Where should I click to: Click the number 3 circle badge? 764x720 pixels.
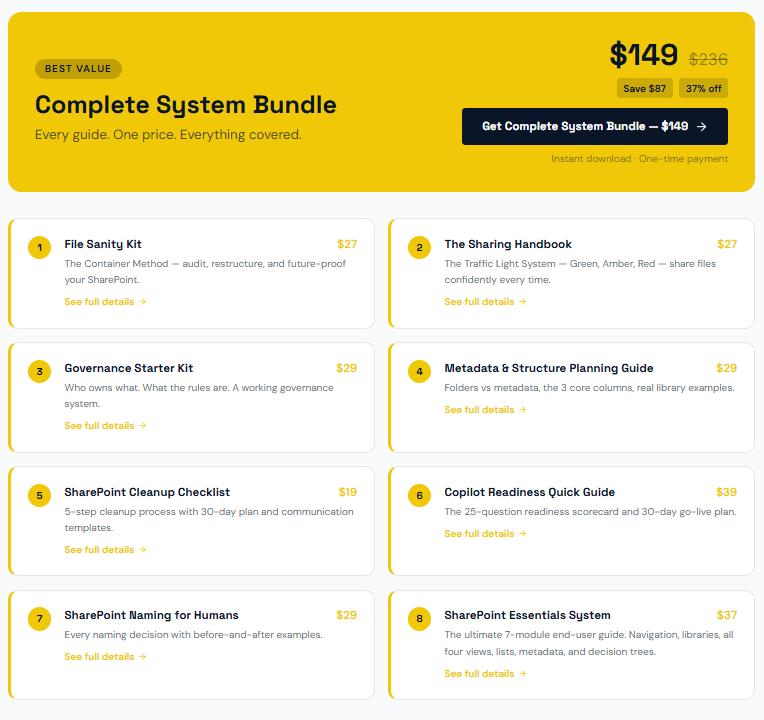click(x=39, y=372)
